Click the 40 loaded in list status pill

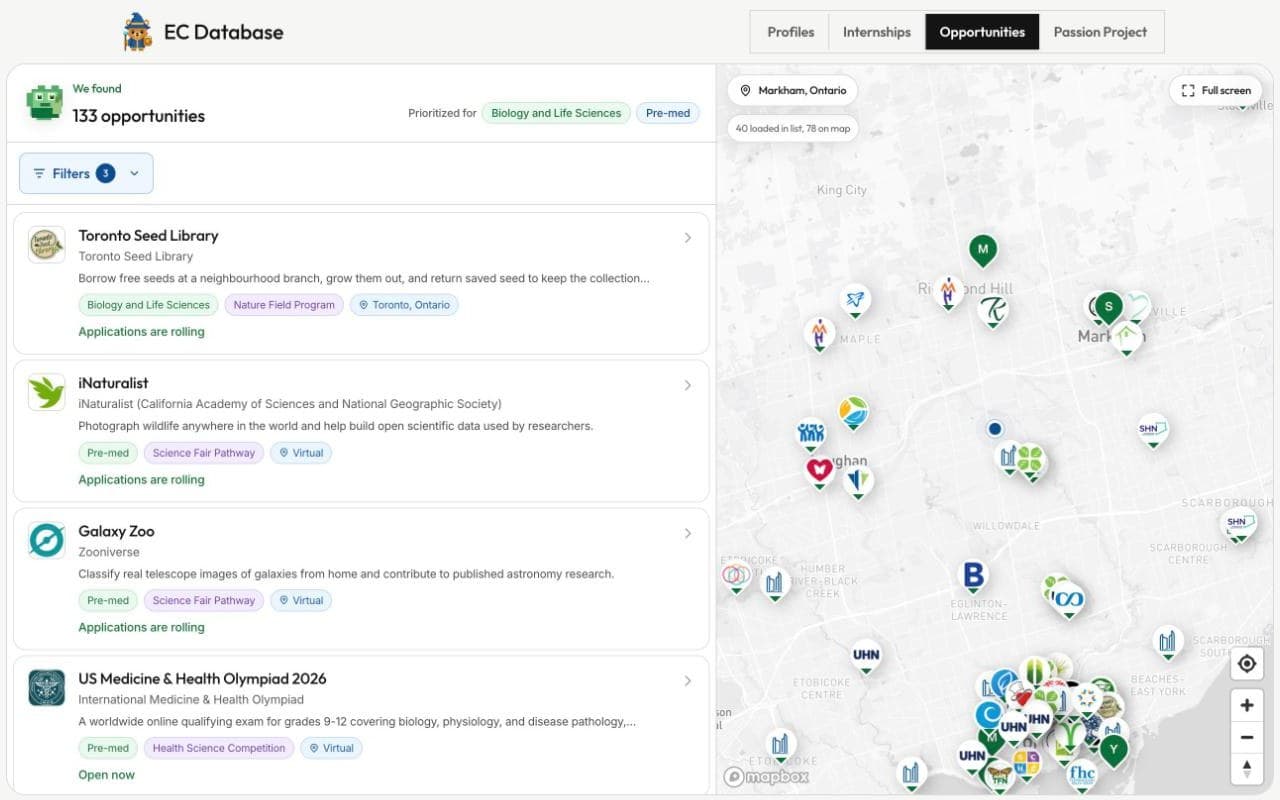coord(793,128)
